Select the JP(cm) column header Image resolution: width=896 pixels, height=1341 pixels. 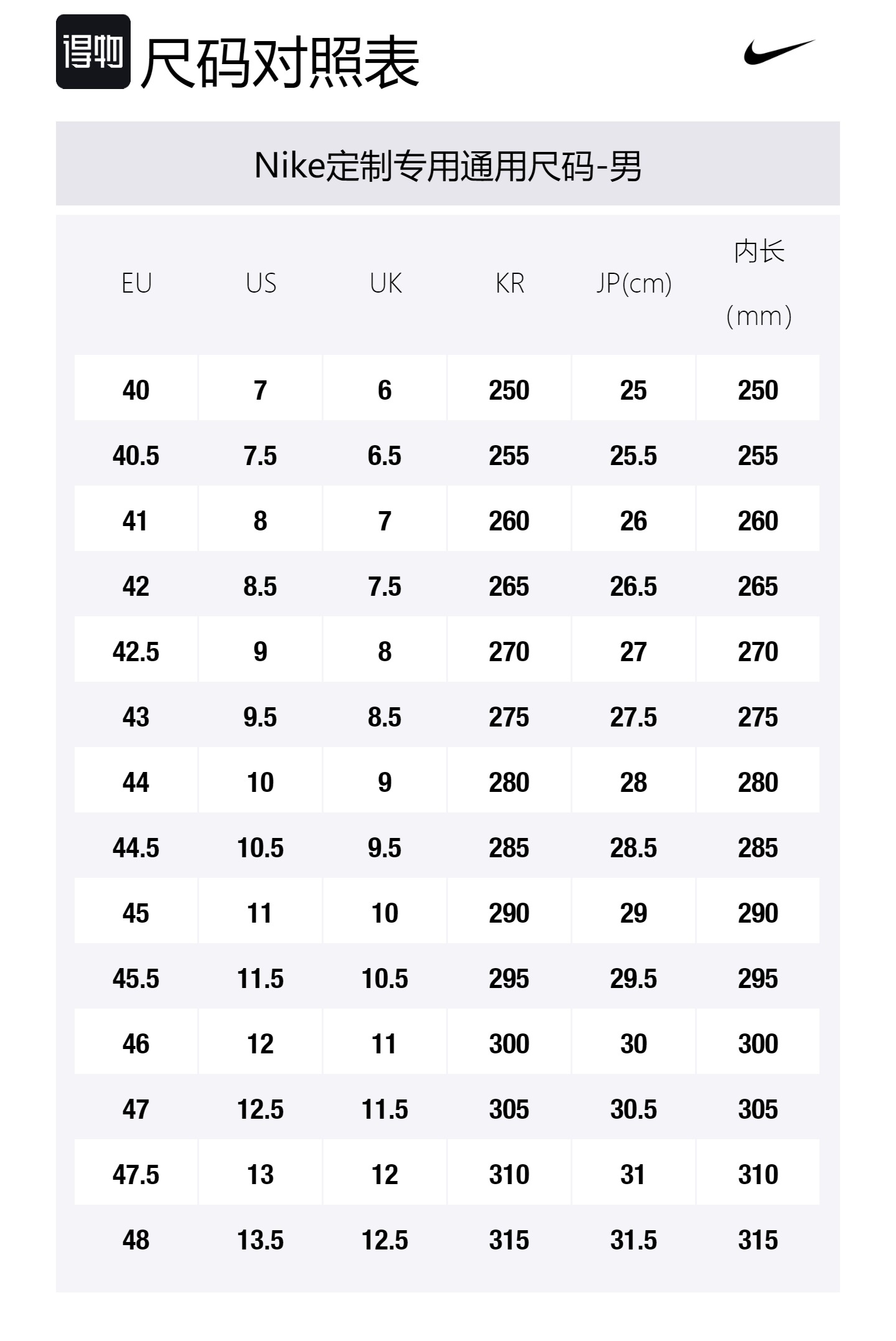(x=633, y=284)
